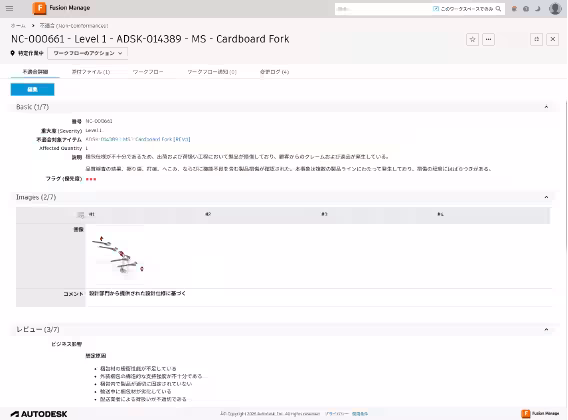This screenshot has height=420, width=568.
Task: Open the workflow actions dropdown
Action: click(87, 53)
